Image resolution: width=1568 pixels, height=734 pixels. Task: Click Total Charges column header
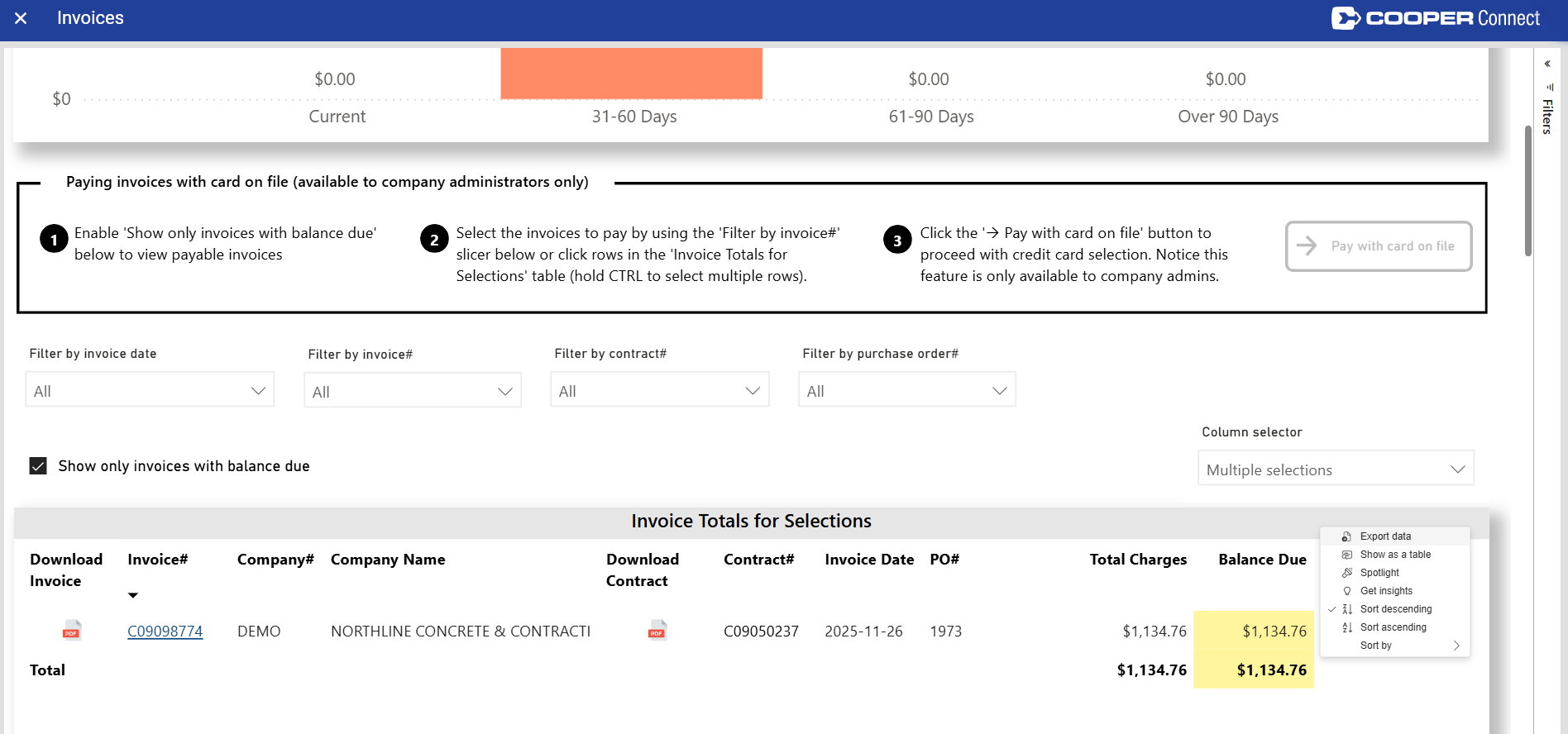click(x=1138, y=560)
